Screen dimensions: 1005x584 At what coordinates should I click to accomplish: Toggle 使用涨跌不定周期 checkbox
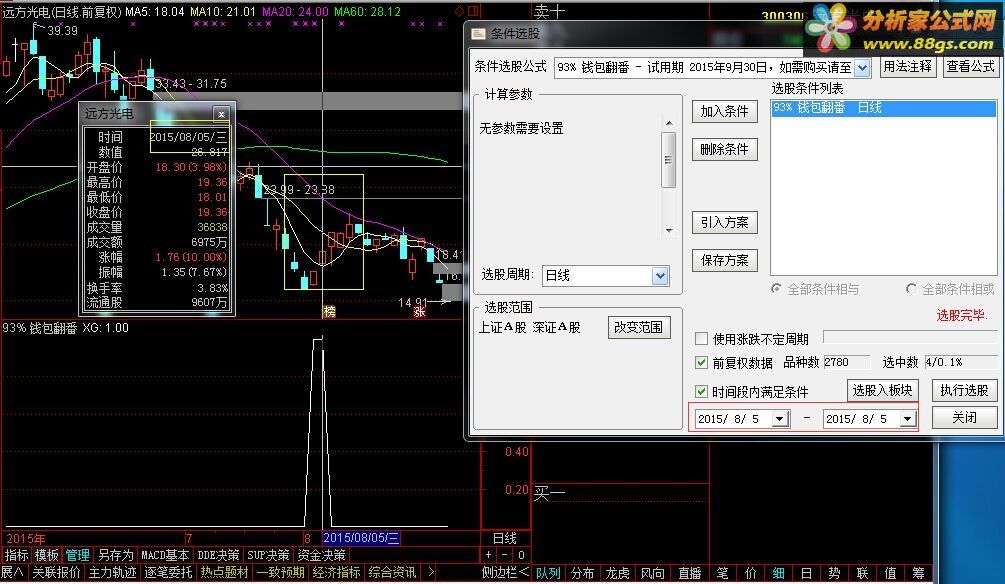tap(701, 338)
